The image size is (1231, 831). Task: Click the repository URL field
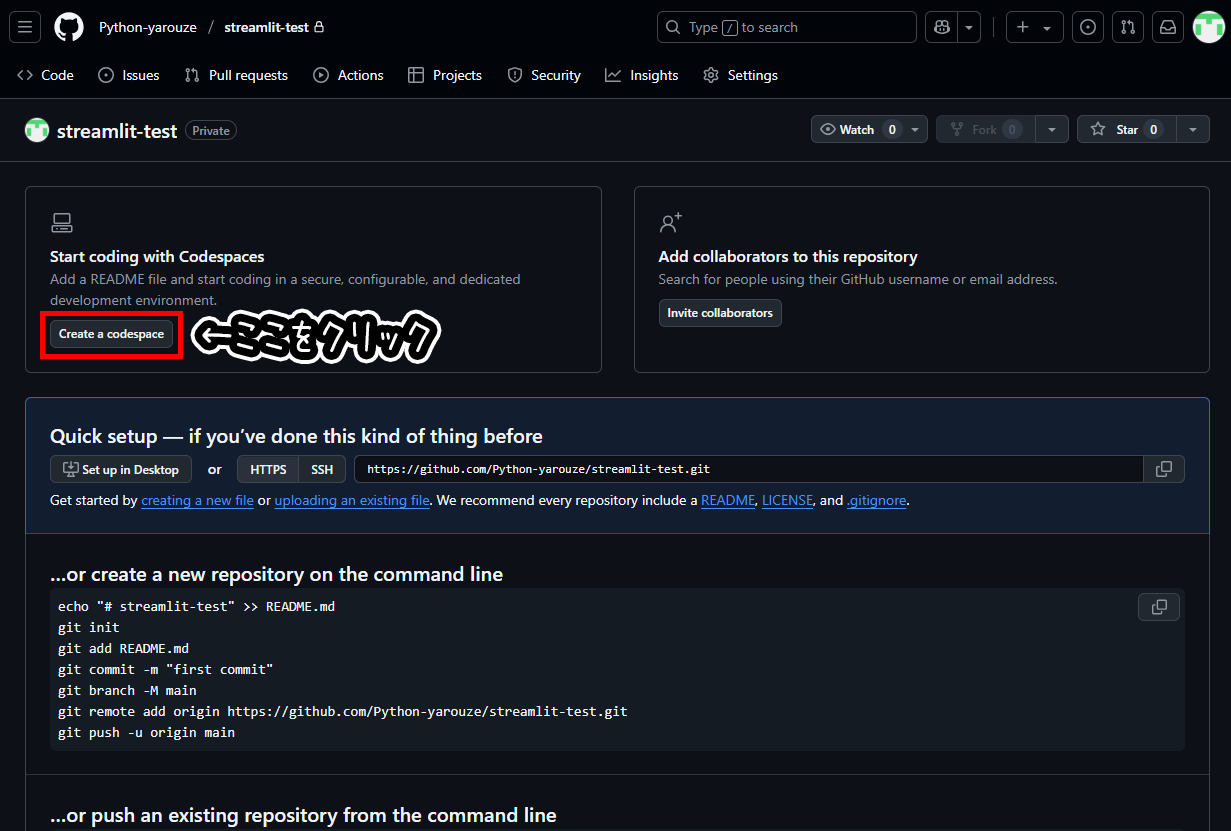pyautogui.click(x=748, y=469)
